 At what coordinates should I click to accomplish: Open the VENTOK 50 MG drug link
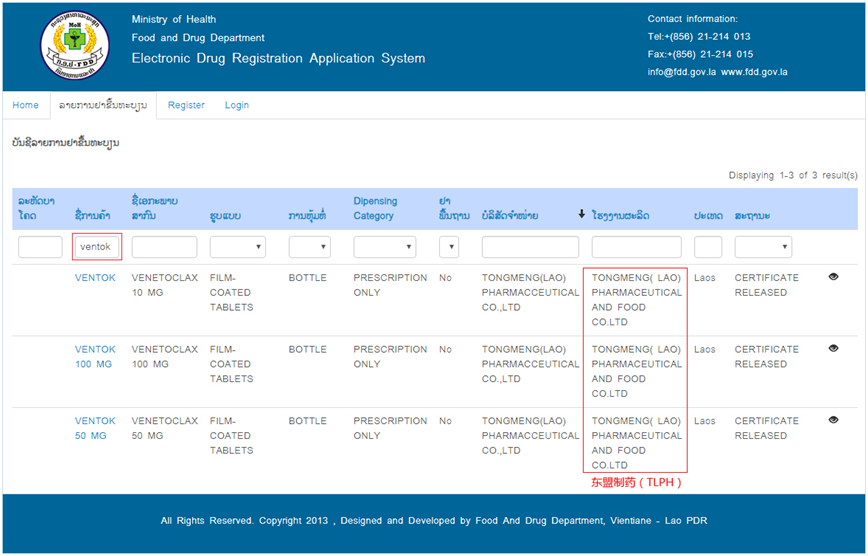pyautogui.click(x=95, y=428)
